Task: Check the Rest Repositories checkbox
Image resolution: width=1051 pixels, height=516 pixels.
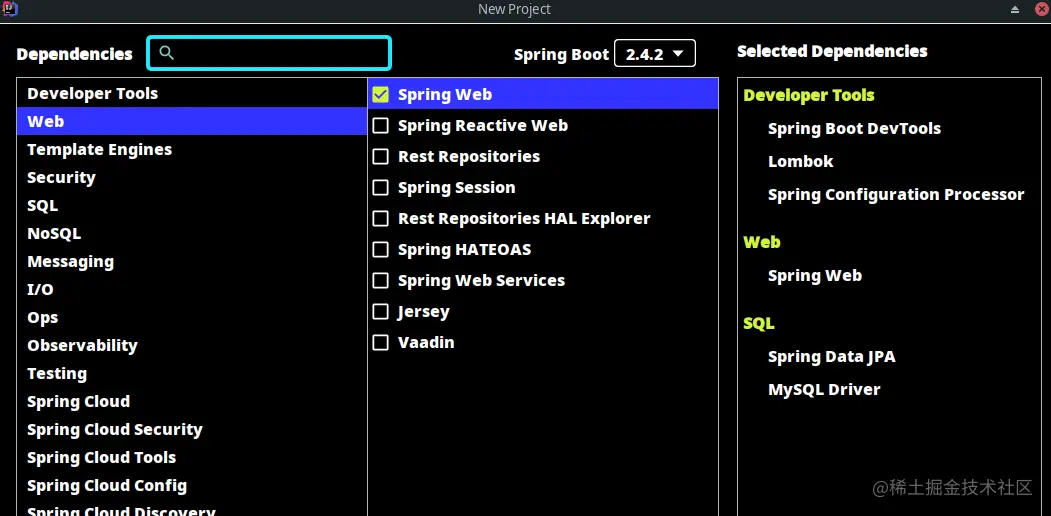Action: (x=381, y=156)
